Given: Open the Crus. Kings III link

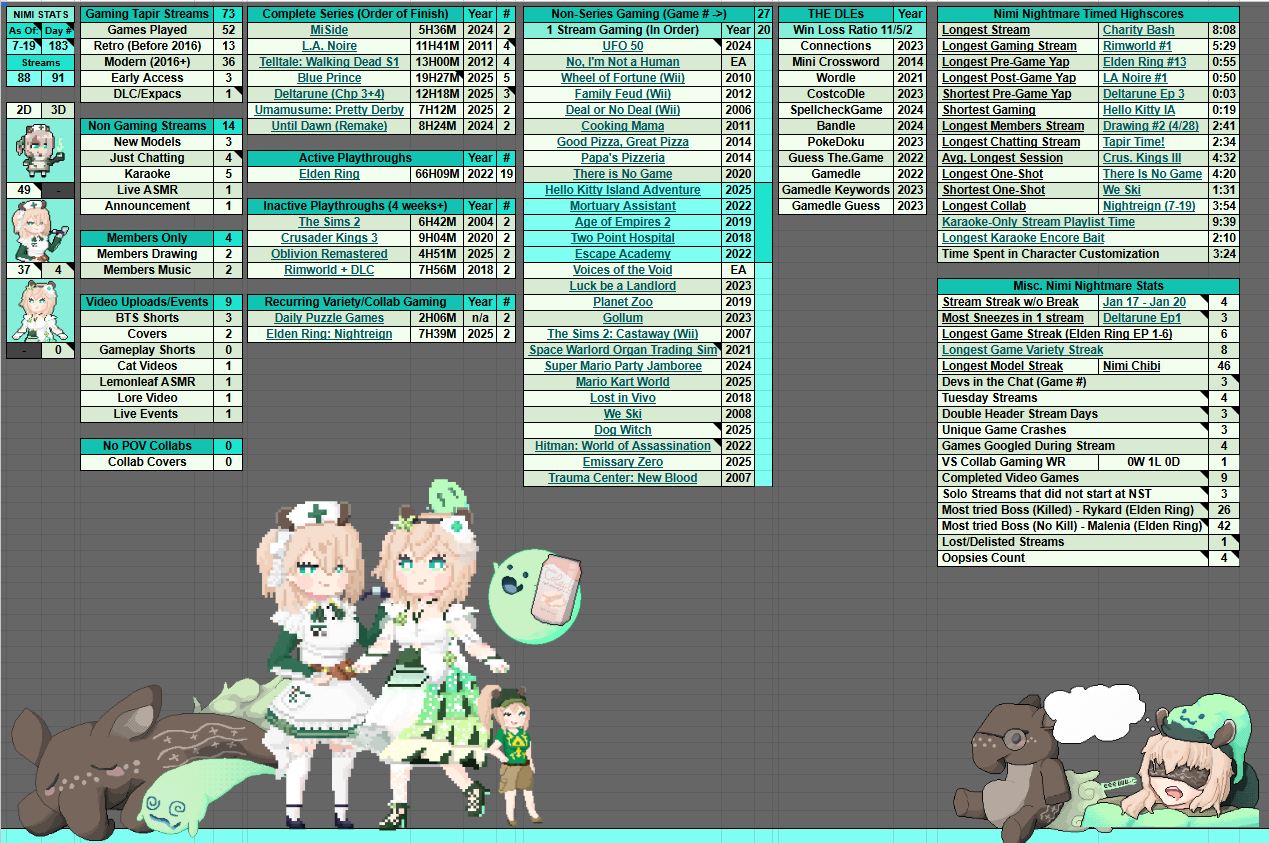Looking at the screenshot, I should click(1141, 158).
